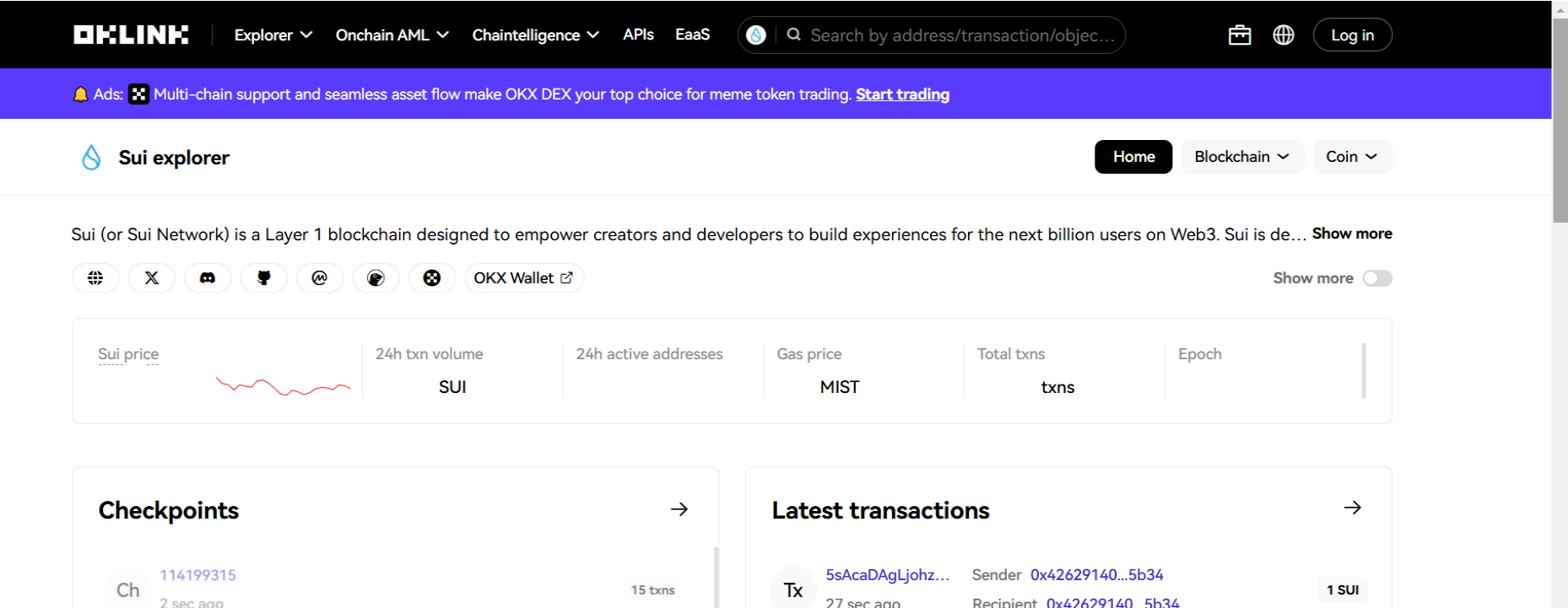Open the toolbox briefcase icon

point(1240,35)
